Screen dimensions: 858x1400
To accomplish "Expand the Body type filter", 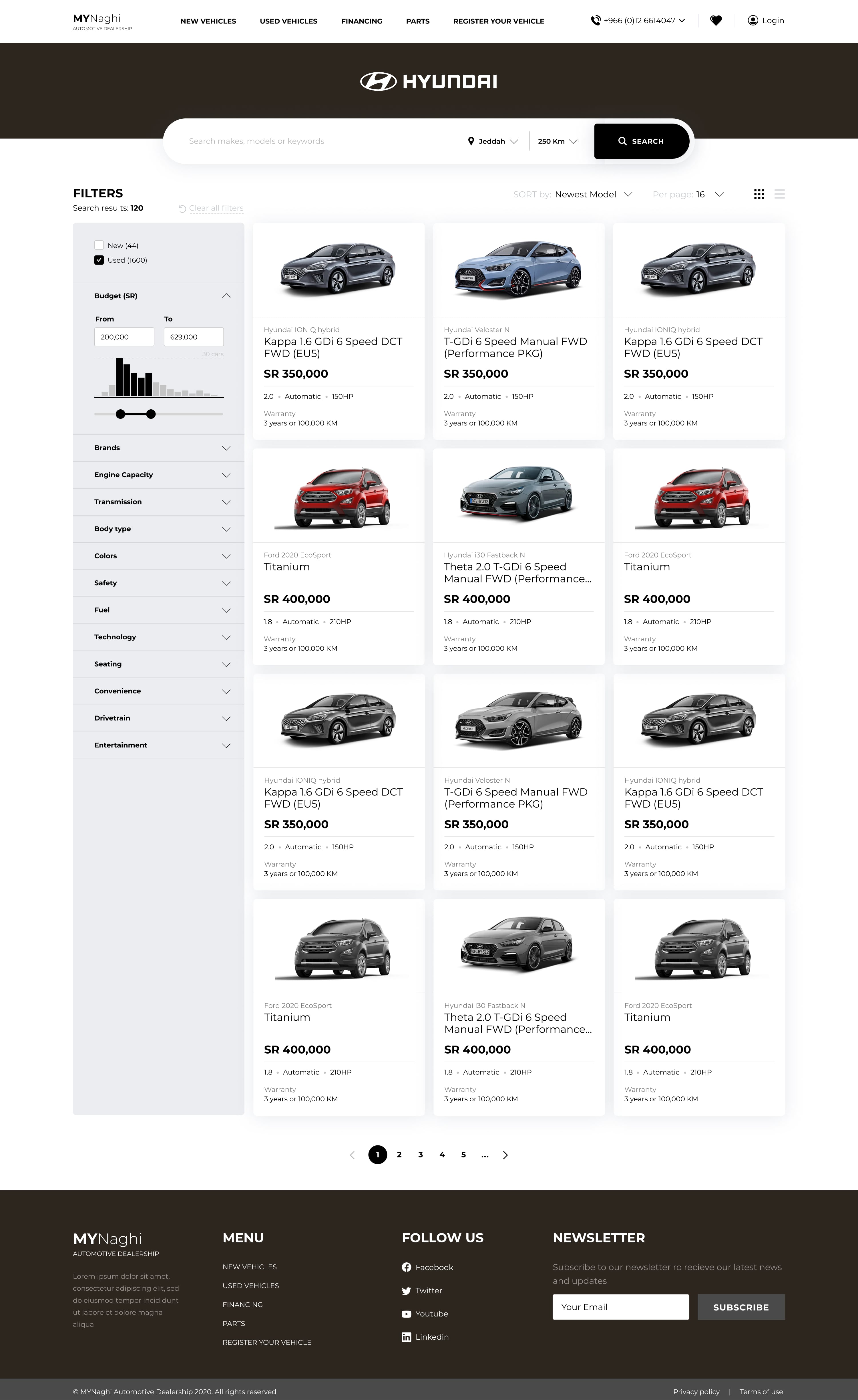I will (x=158, y=529).
